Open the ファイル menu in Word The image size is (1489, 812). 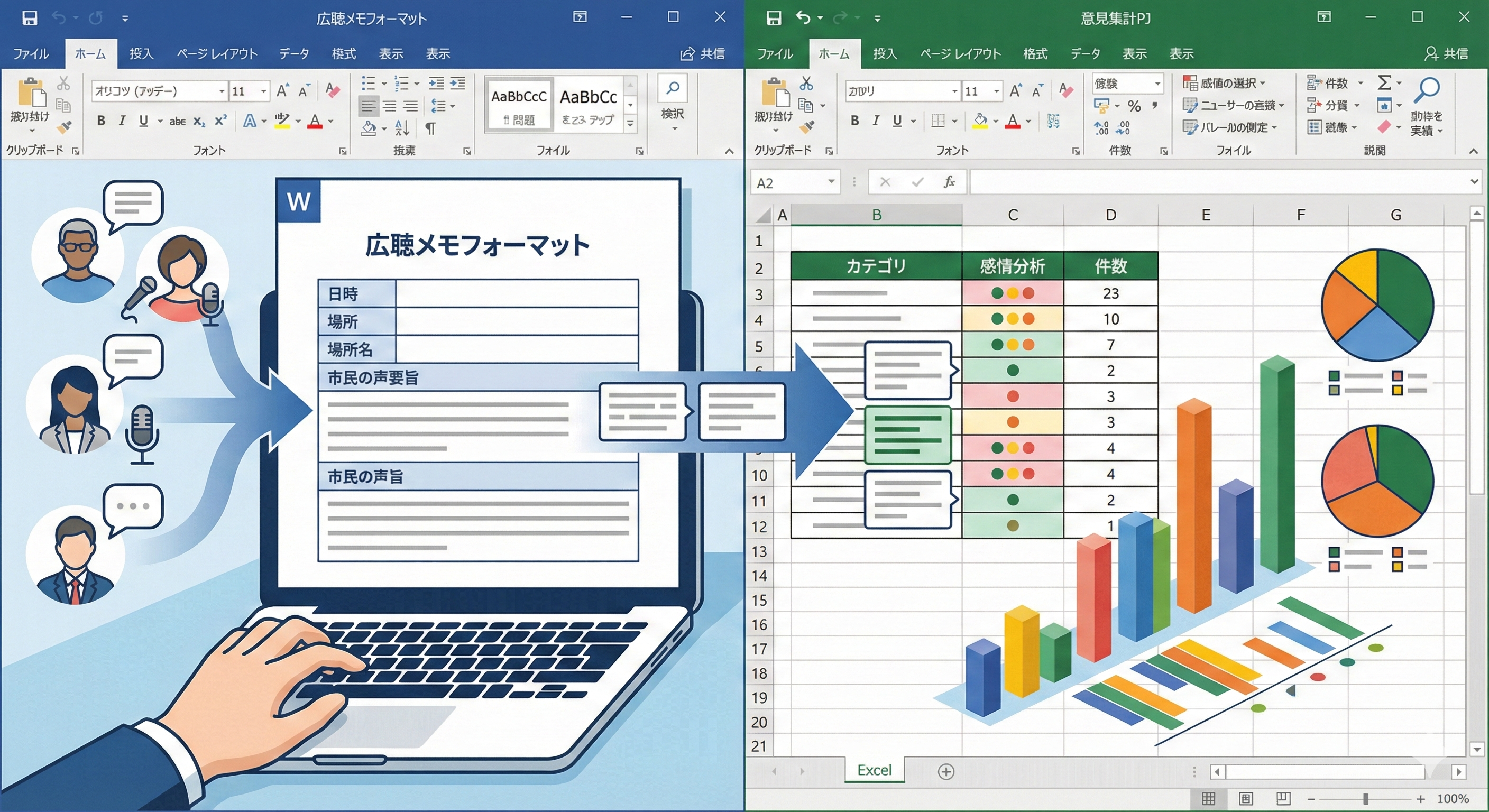30,54
